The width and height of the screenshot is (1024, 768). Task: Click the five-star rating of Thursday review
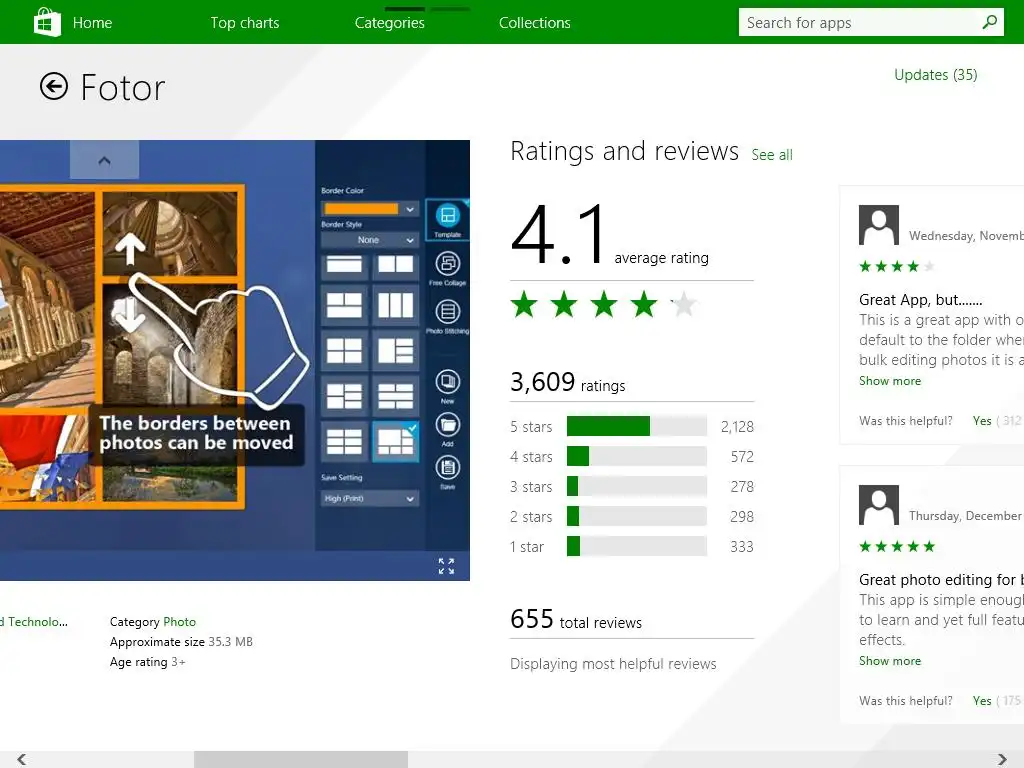[897, 547]
